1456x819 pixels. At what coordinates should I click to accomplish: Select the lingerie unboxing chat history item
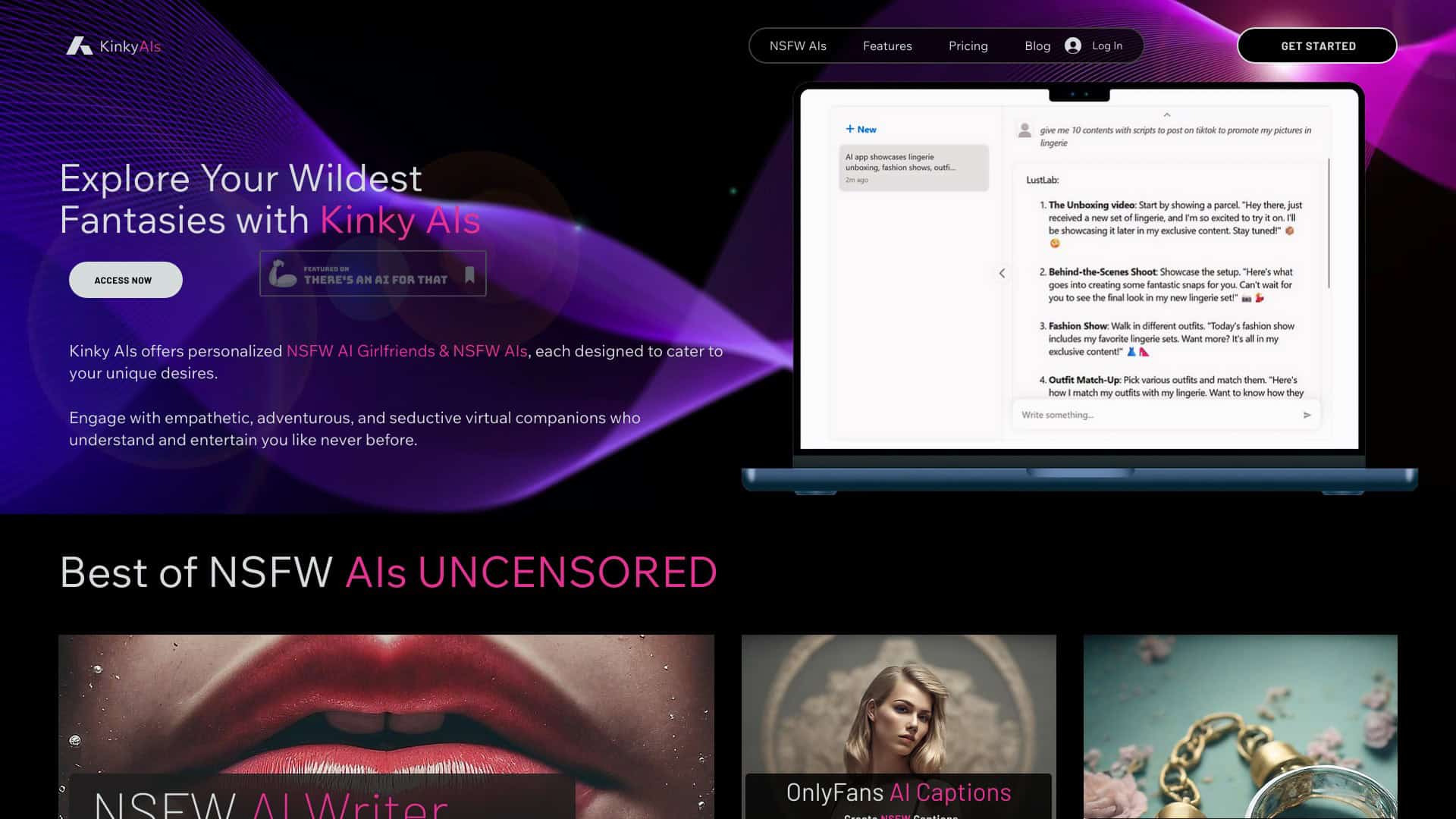coord(913,168)
